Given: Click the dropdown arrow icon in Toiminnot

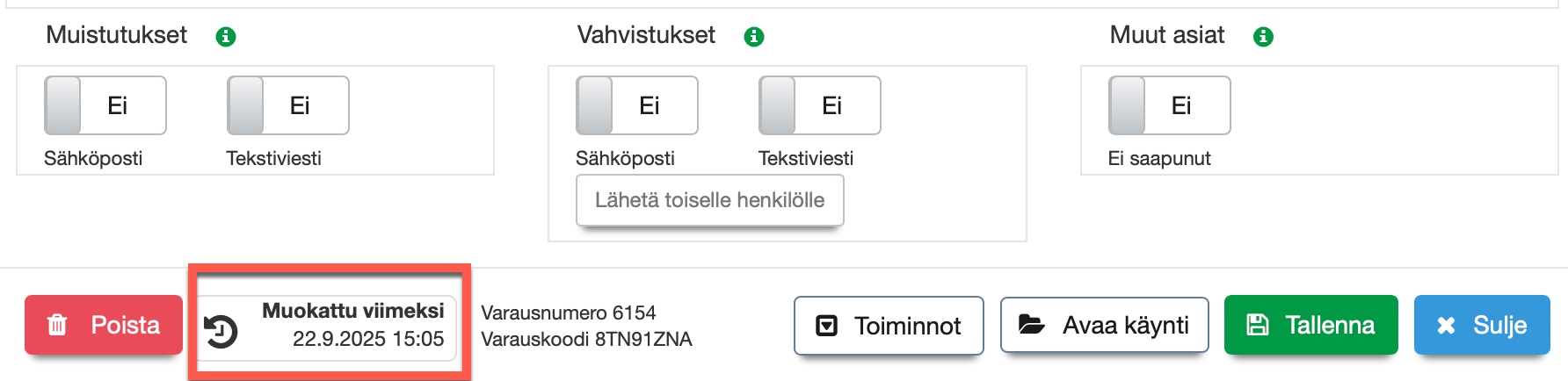Looking at the screenshot, I should click(827, 326).
